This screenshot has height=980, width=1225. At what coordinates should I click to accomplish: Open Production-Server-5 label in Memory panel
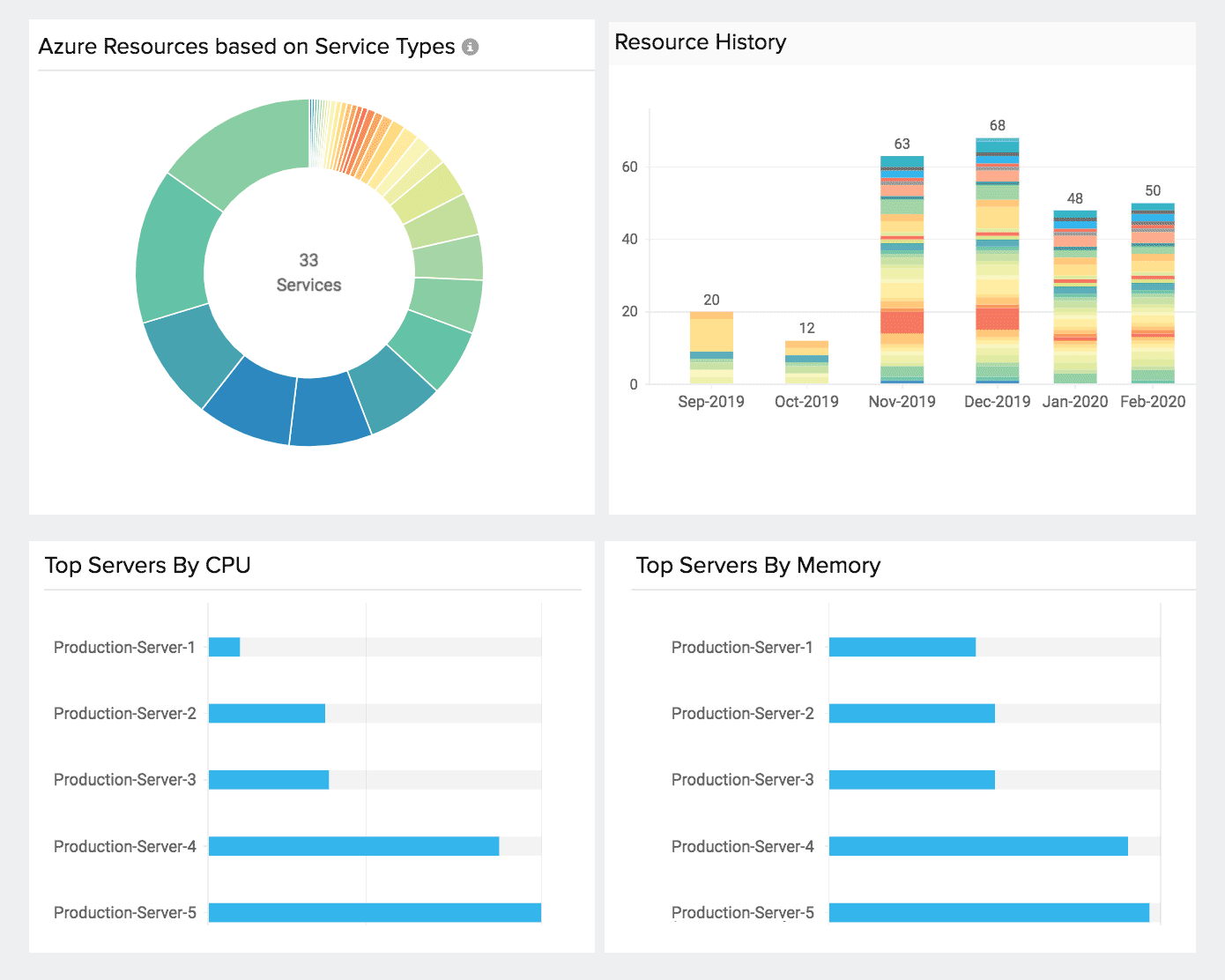tap(742, 912)
